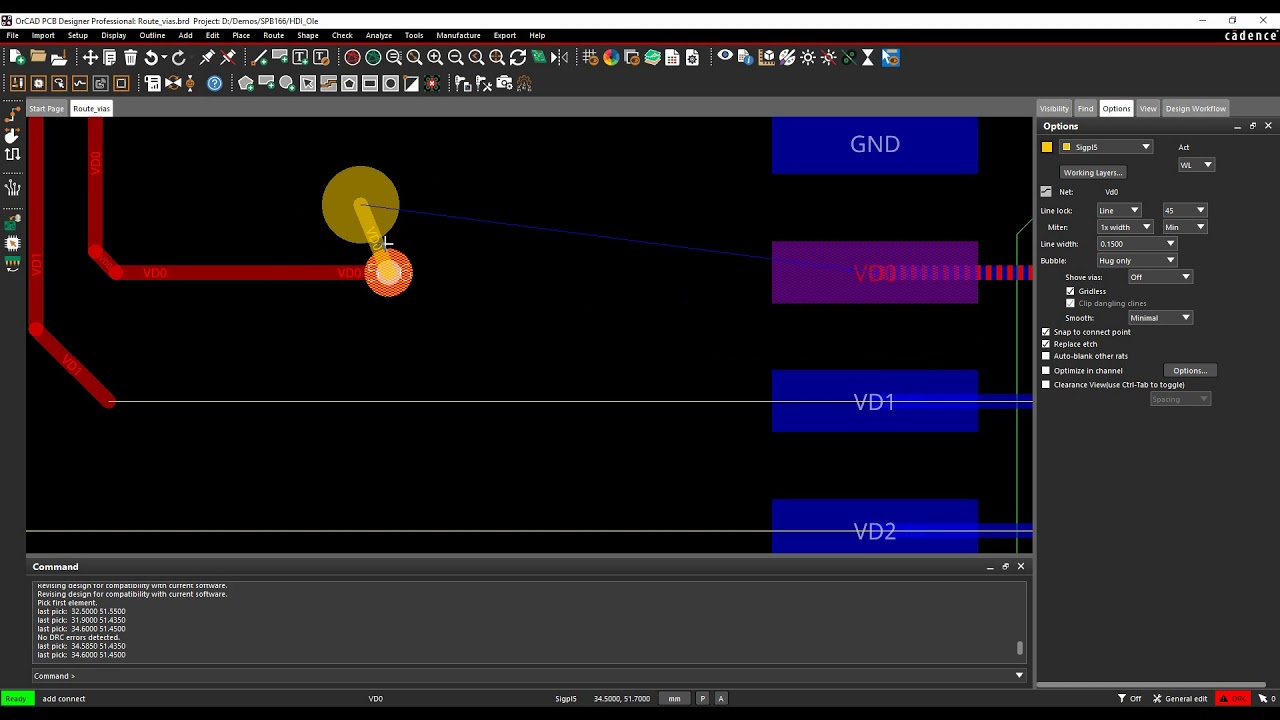Click the Dehighlight crossed sun icon
The image size is (1280, 720).
828,58
